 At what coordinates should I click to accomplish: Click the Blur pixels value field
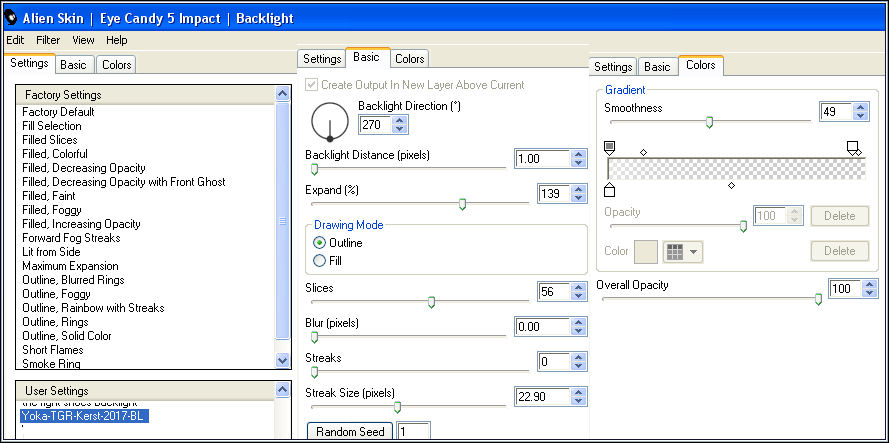coord(543,327)
